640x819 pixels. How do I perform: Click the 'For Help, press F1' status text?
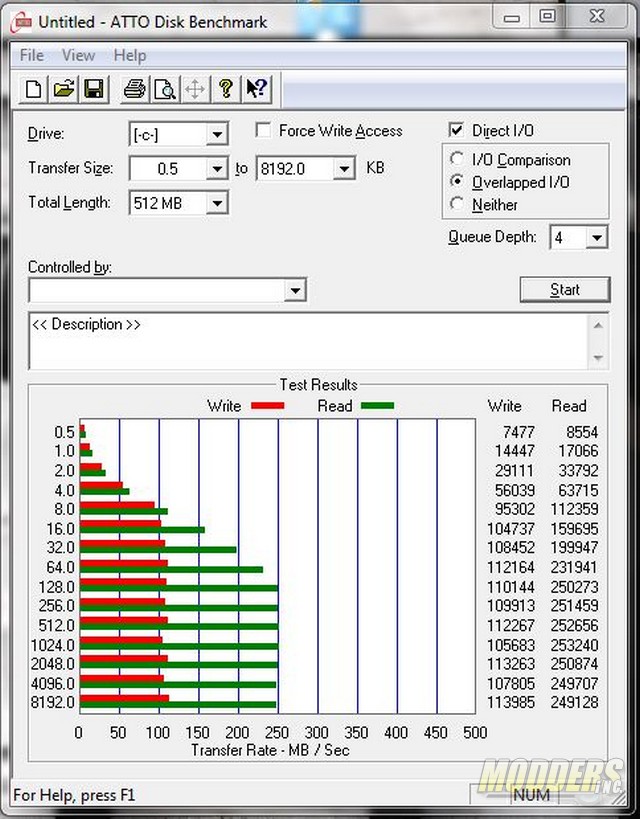tap(74, 795)
